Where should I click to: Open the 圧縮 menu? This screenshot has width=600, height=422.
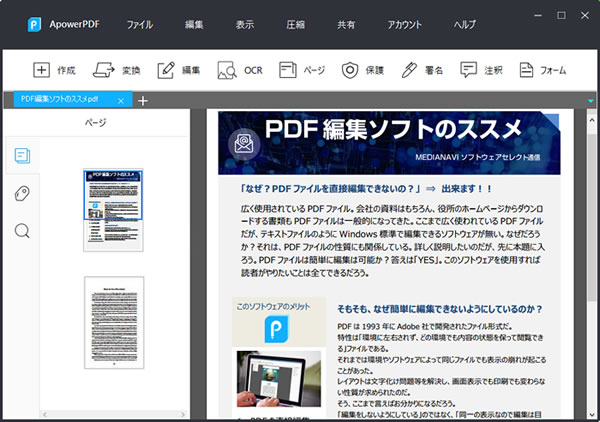pyautogui.click(x=296, y=25)
